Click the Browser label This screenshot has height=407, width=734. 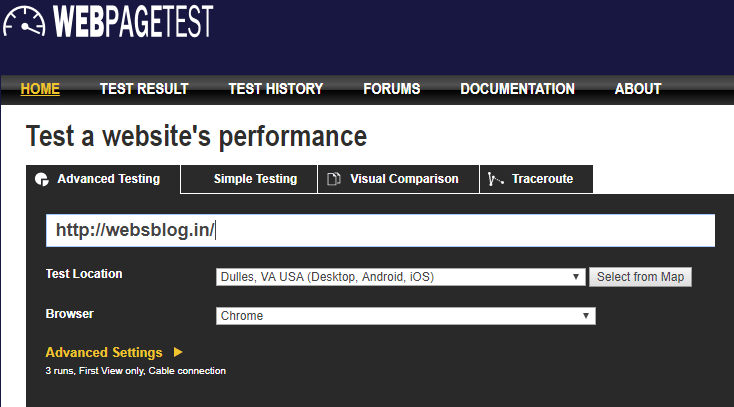click(70, 314)
